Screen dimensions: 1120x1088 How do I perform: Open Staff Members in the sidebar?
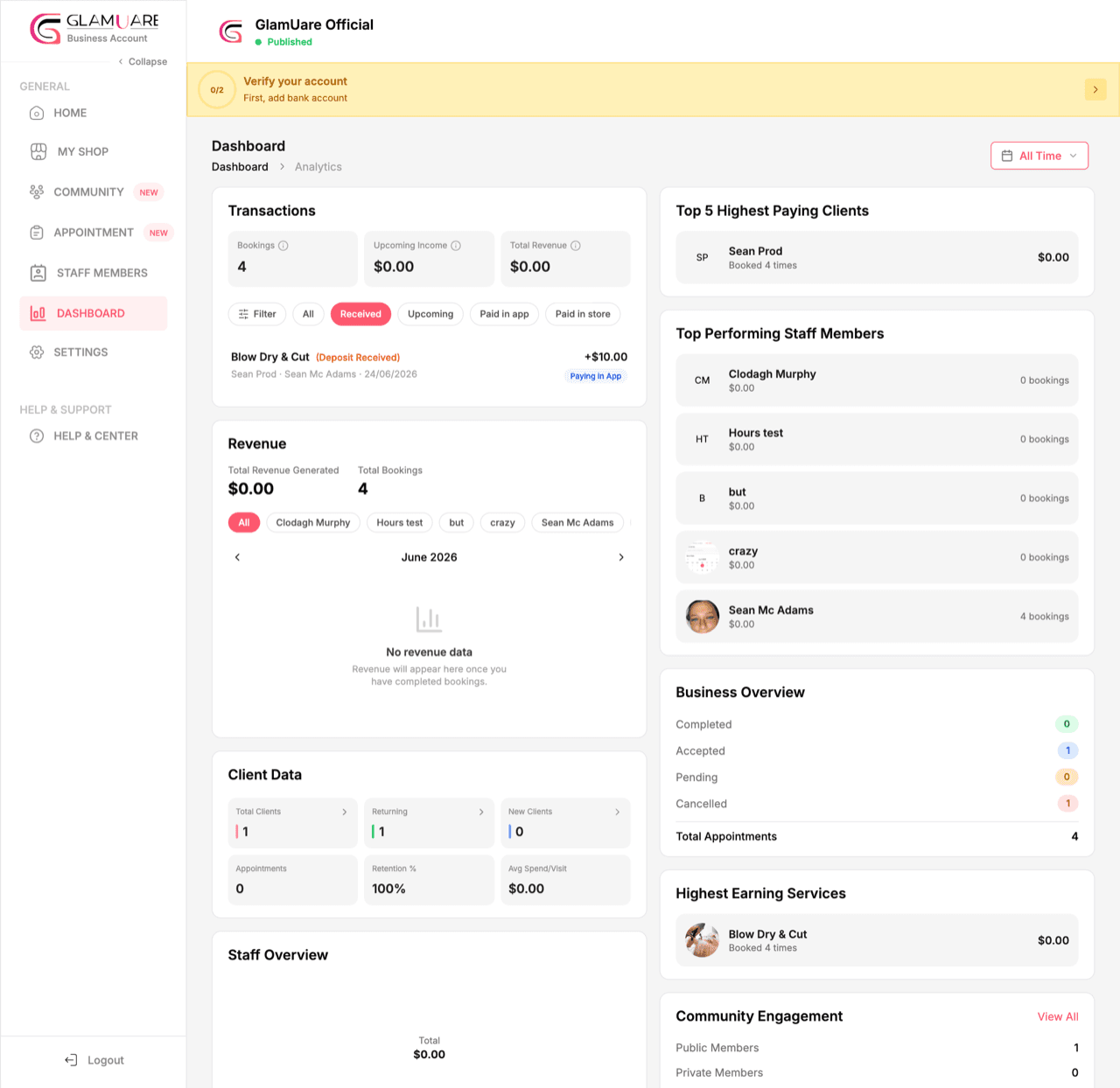tap(94, 273)
